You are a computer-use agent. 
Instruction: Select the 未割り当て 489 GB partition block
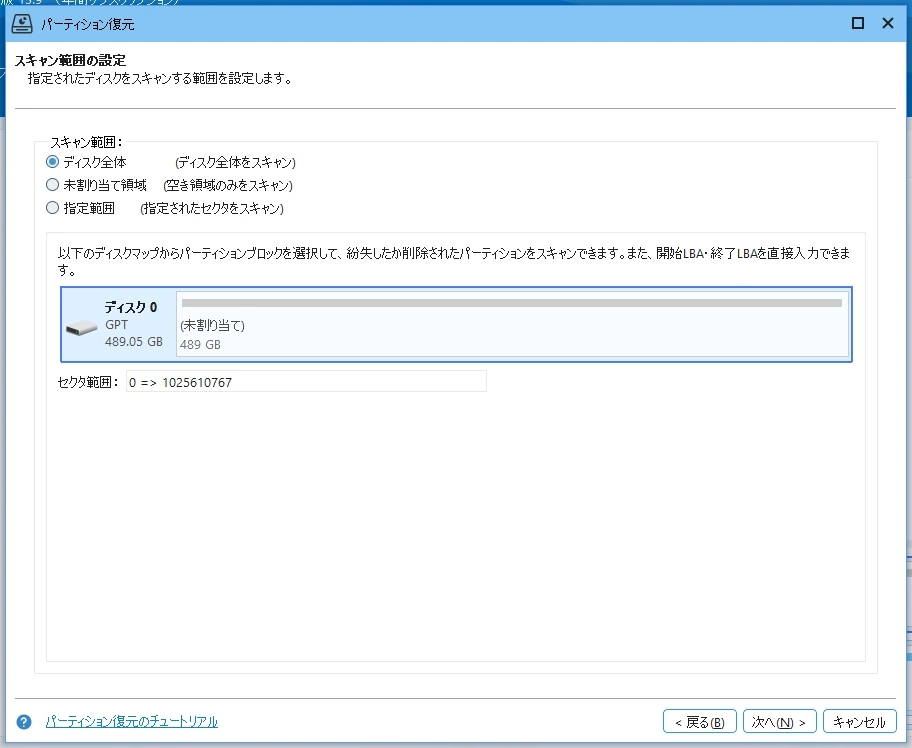512,324
